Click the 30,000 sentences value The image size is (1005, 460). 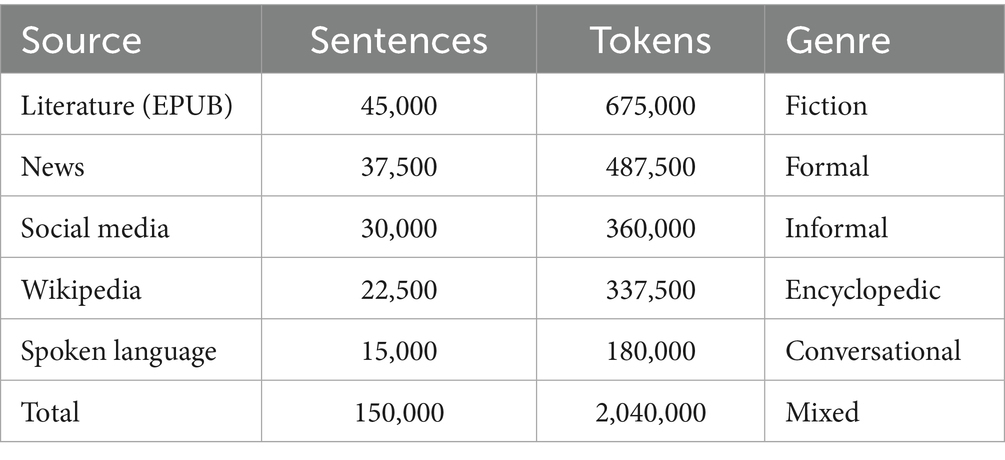point(398,228)
